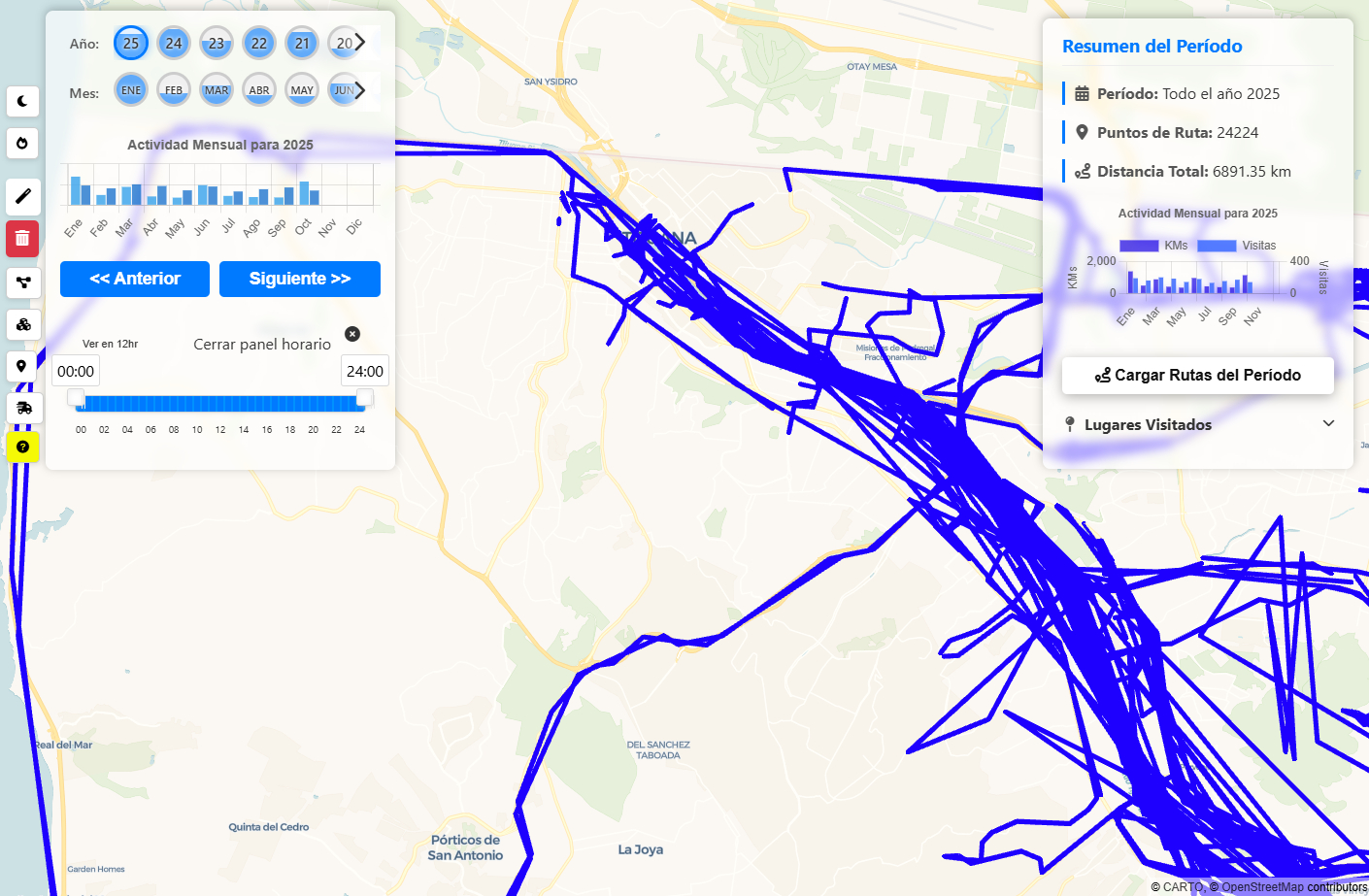This screenshot has width=1369, height=896.
Task: Select year 24 bubble
Action: (174, 43)
